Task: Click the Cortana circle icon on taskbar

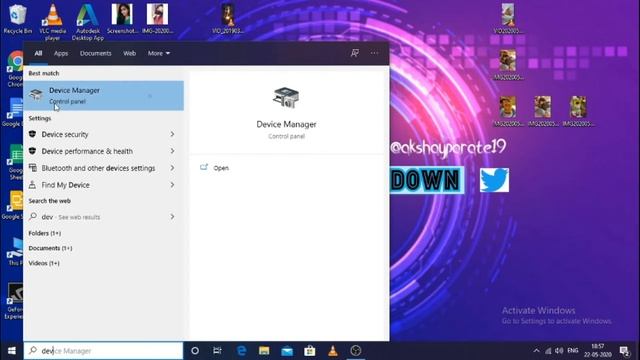Action: (195, 351)
